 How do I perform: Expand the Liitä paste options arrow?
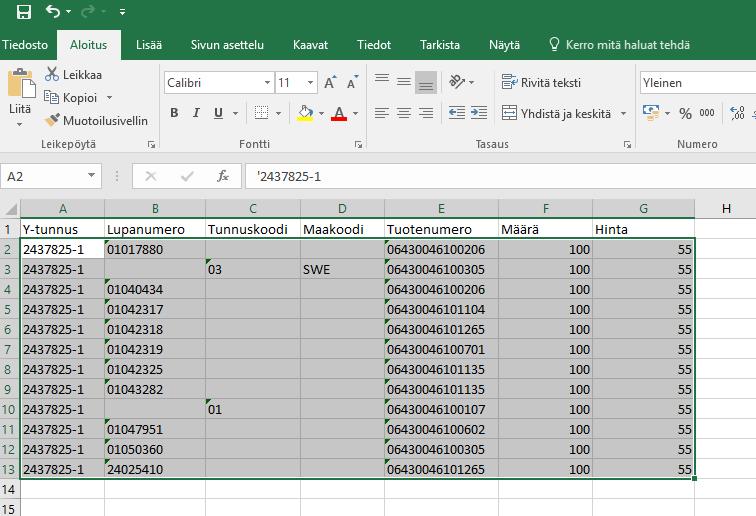pyautogui.click(x=19, y=124)
